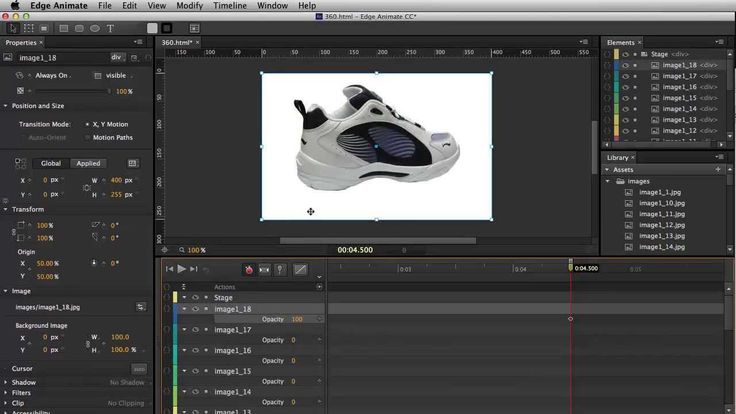Toggle Stage eye in timeline
Viewport: 736px width, 414px height.
pos(195,298)
